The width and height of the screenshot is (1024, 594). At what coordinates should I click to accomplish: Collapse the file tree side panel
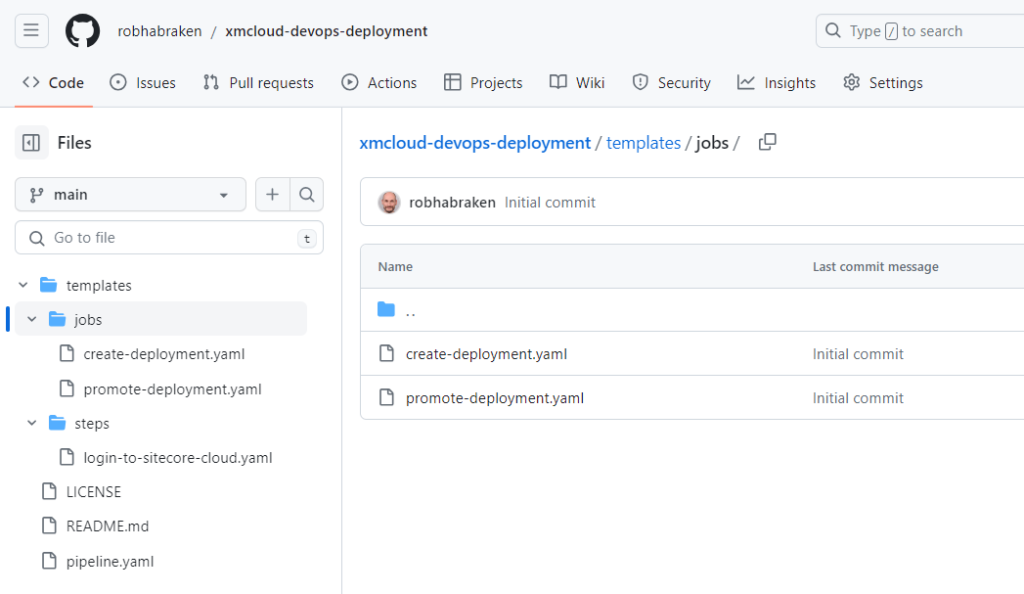tap(31, 142)
